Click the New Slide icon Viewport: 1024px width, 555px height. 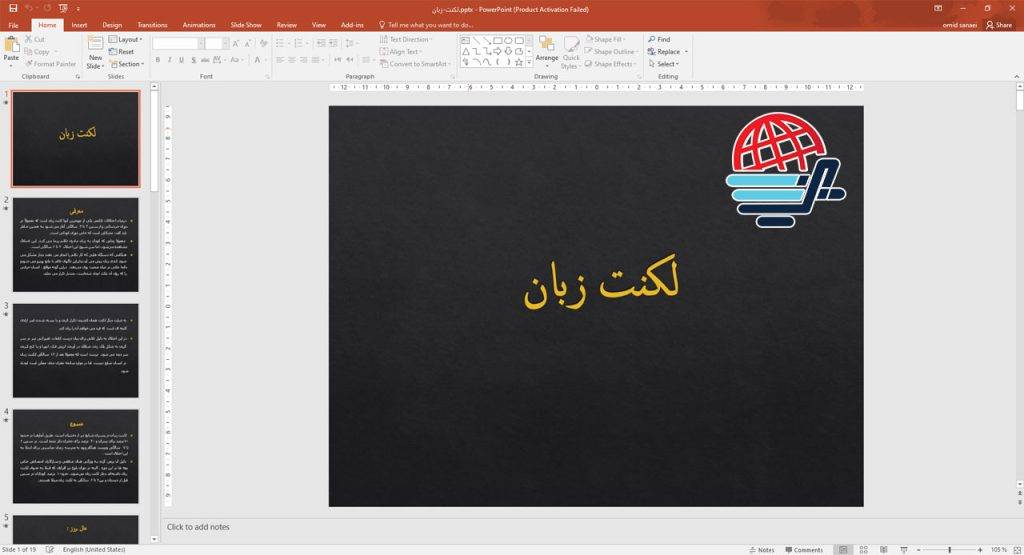tap(95, 44)
